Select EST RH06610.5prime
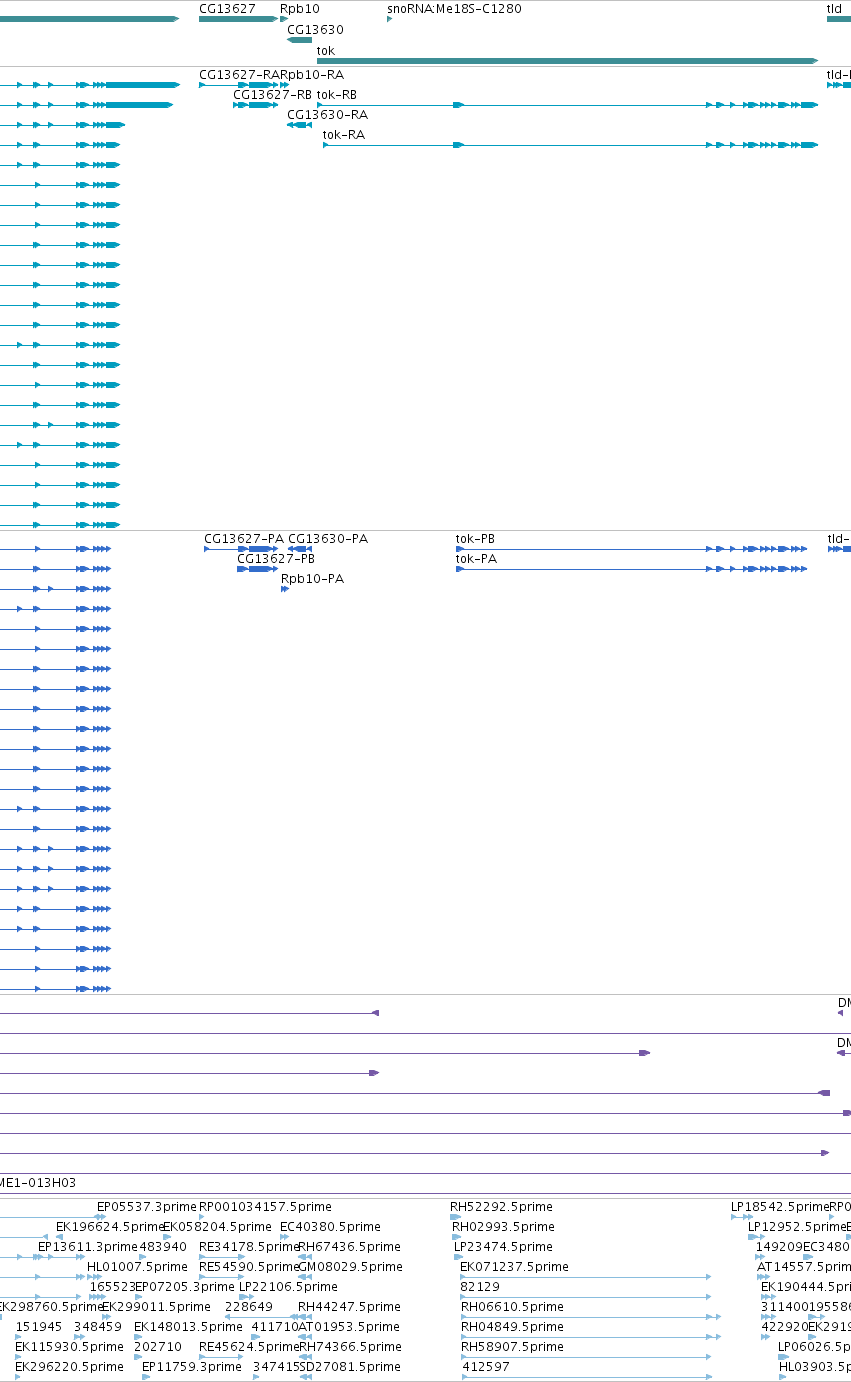 (512, 1307)
